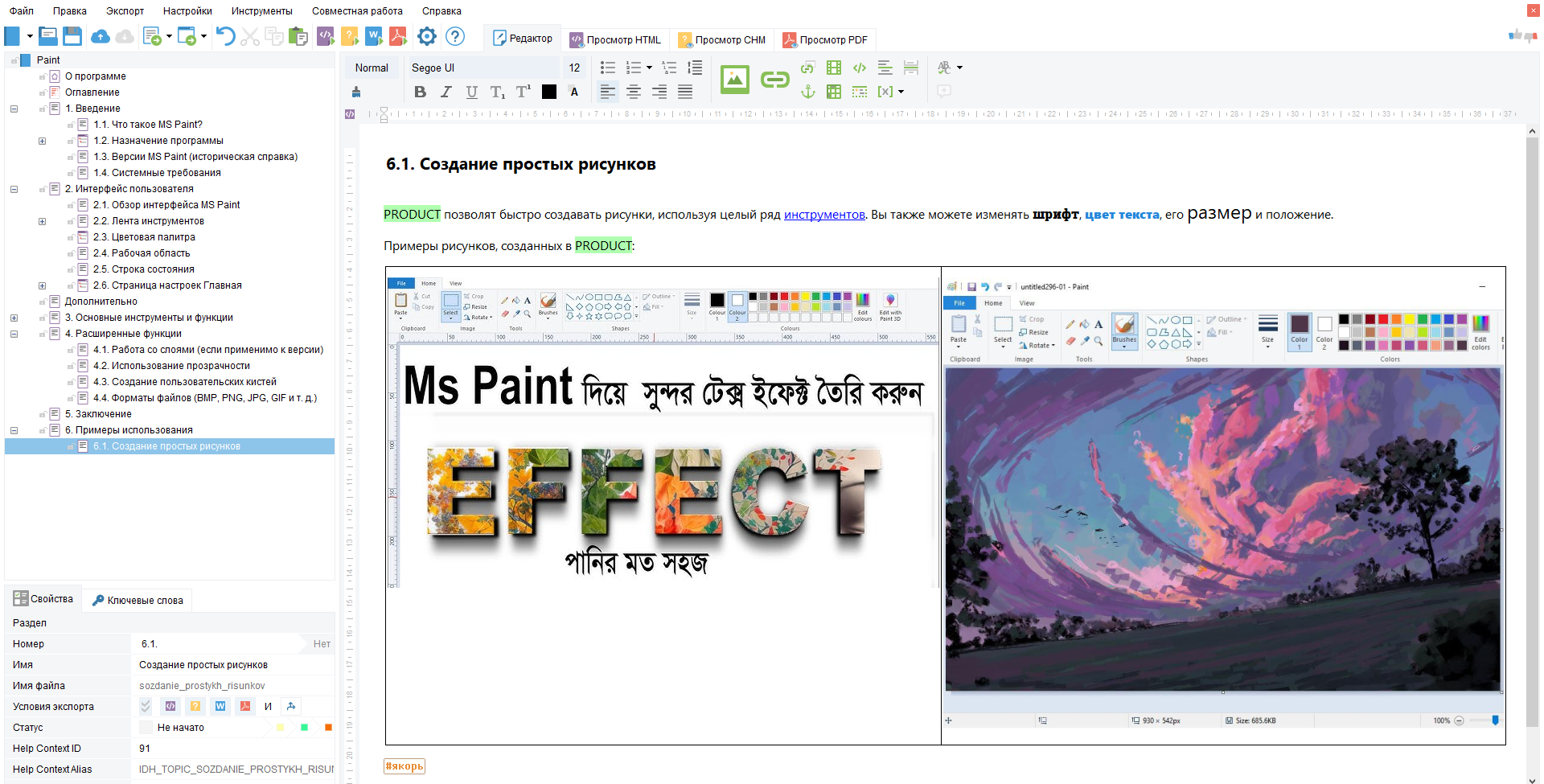The image size is (1544, 784).
Task: Collapse '2. Интерфейс пользователя' node
Action: 14,189
